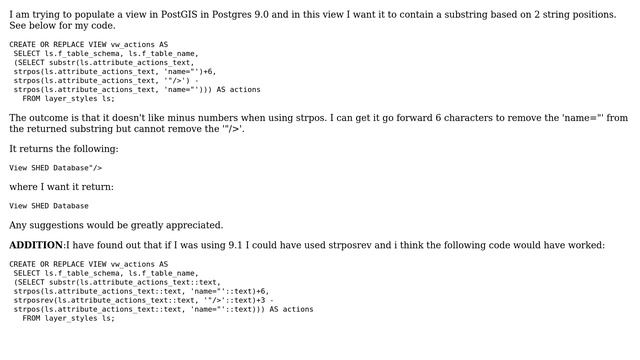Click the paragraph about minus numbers in strpos
640x360 pixels.
(x=318, y=123)
